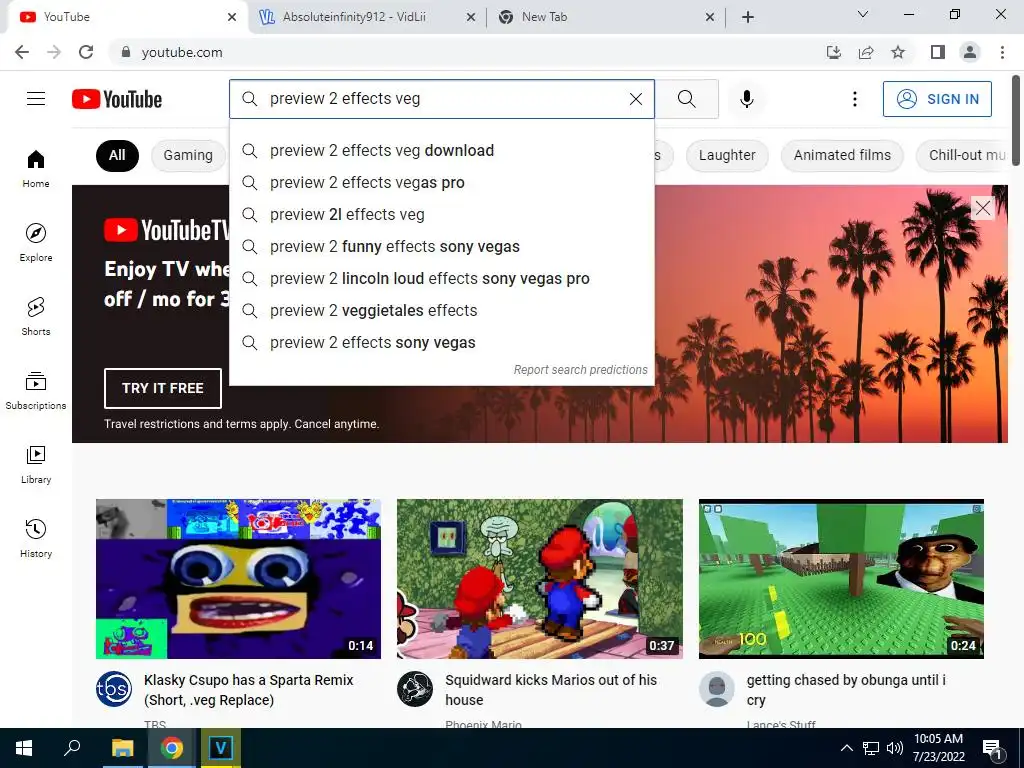This screenshot has width=1024, height=768.
Task: Choose suggestion 'preview 2 effects sony vegas'
Action: coord(441,342)
